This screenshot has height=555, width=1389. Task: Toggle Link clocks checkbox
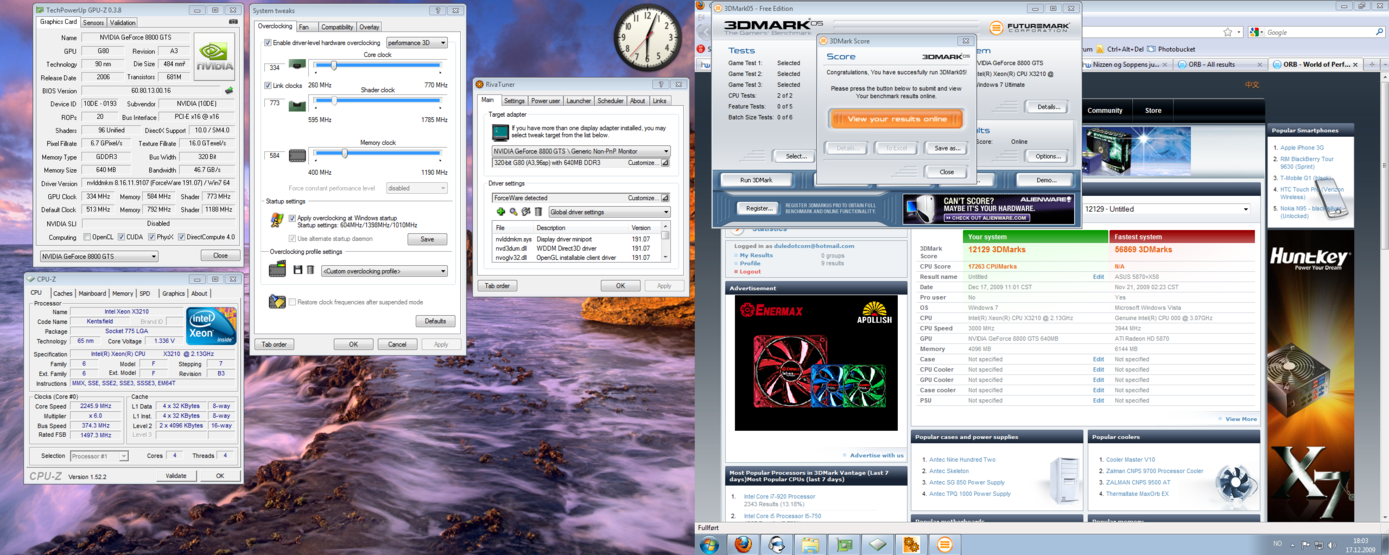point(268,85)
